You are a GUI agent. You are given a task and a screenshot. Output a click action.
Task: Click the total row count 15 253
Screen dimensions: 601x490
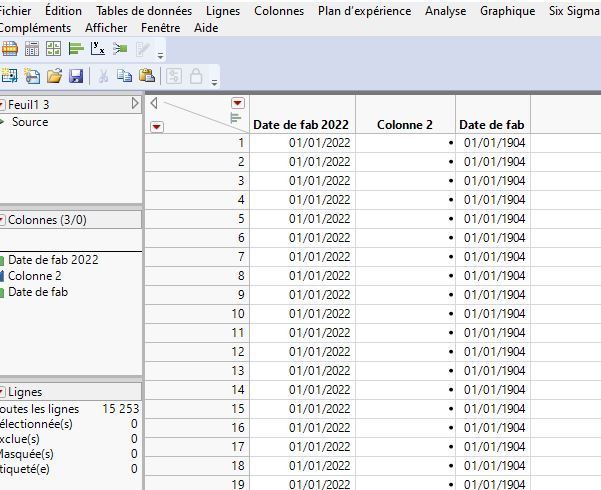click(x=120, y=409)
